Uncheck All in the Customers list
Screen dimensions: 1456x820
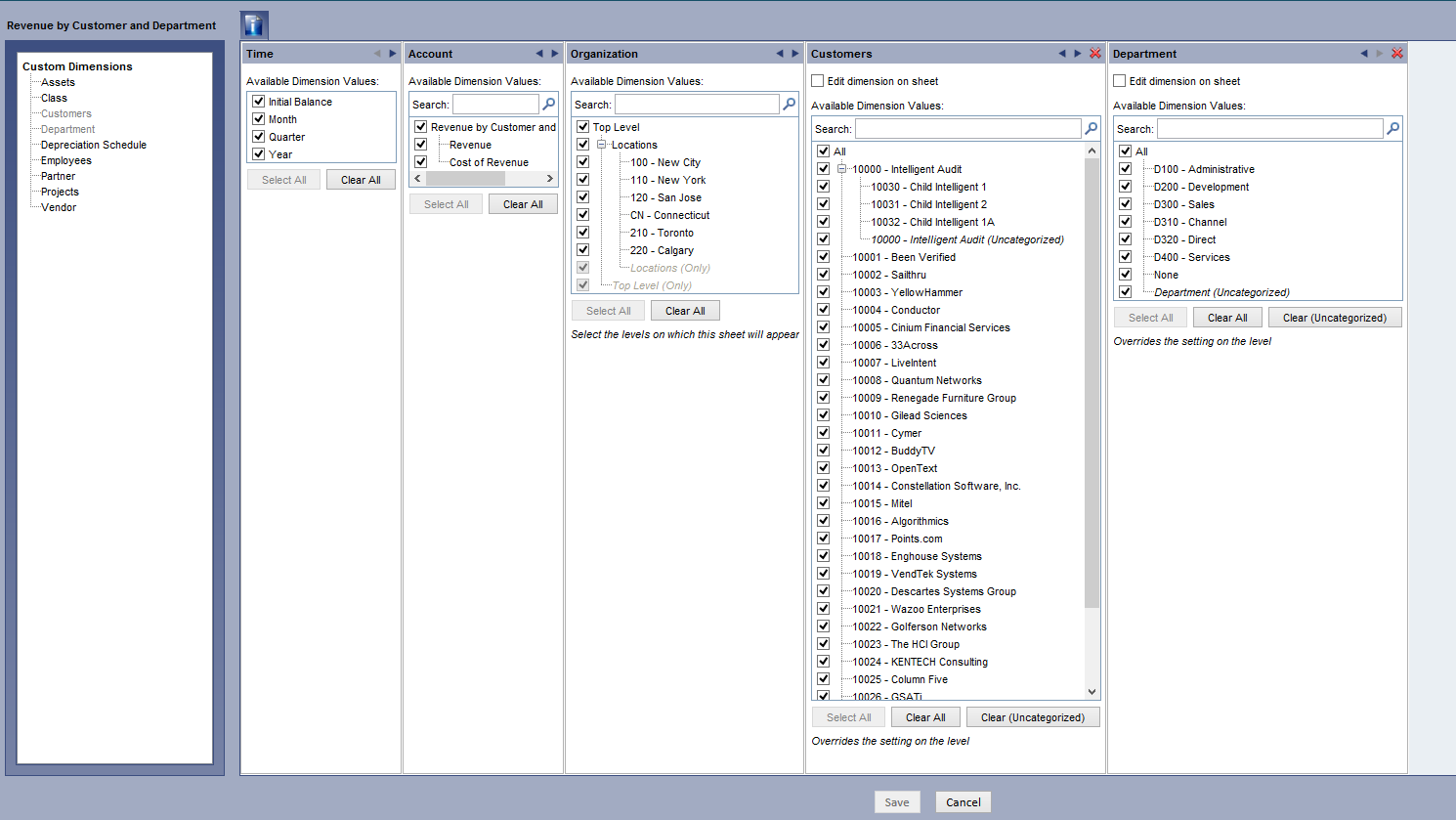click(824, 151)
